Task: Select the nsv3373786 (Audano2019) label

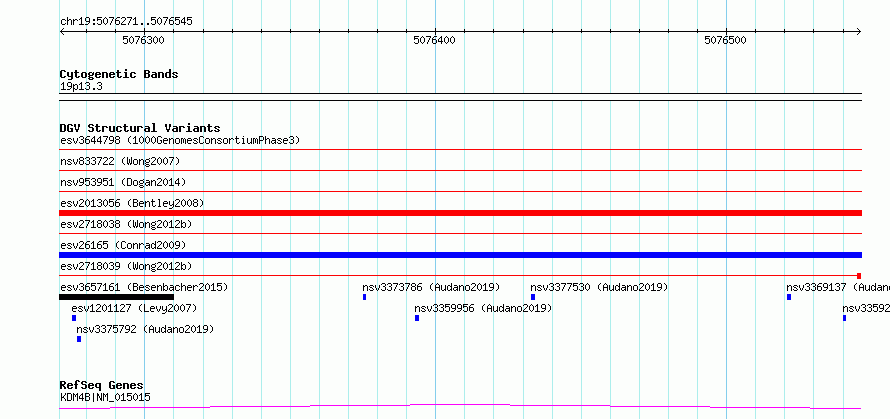Action: point(431,287)
